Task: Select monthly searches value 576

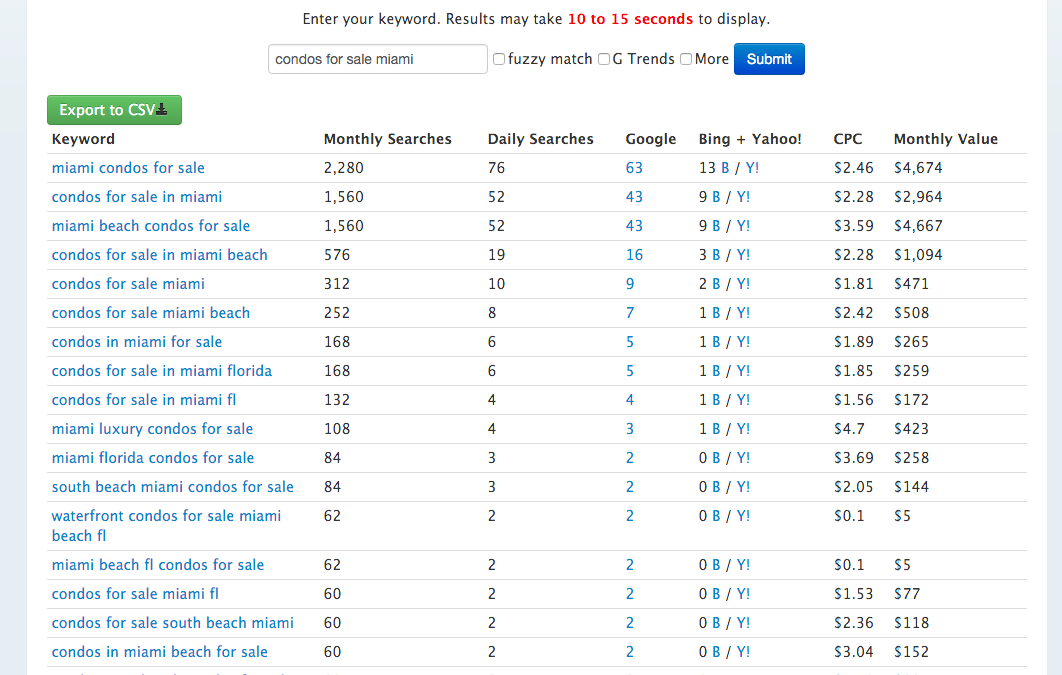Action: [x=337, y=255]
